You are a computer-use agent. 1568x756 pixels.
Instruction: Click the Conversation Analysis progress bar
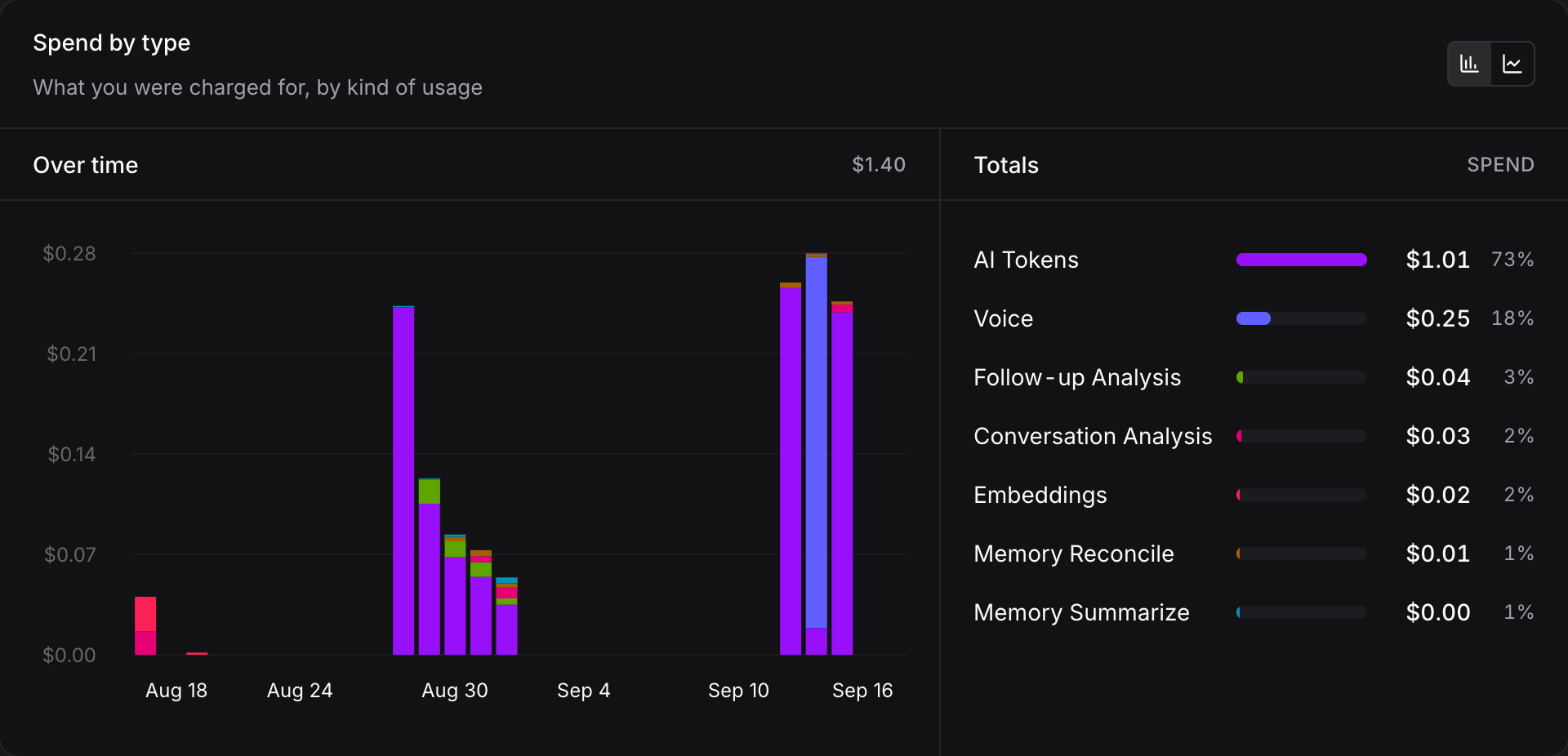point(1302,436)
